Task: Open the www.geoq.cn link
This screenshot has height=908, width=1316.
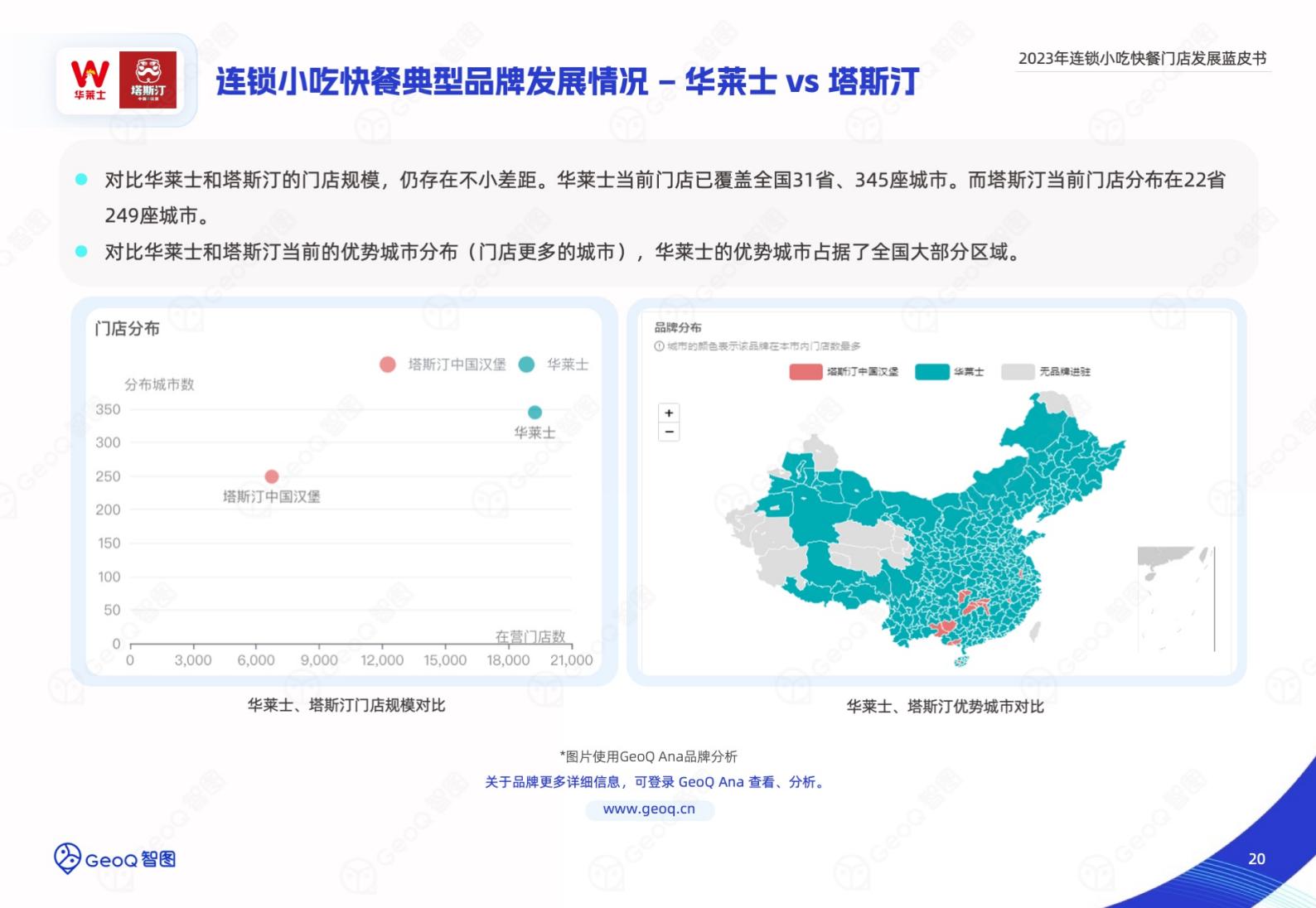Action: (649, 809)
